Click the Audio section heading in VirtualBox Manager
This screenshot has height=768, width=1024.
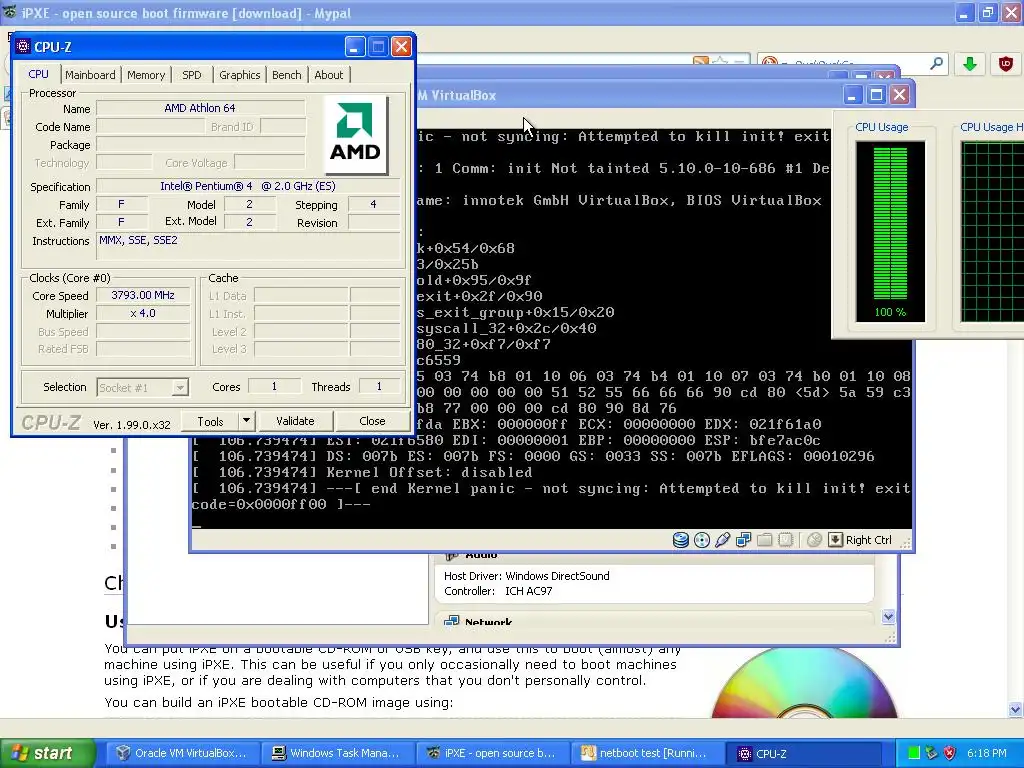coord(481,554)
